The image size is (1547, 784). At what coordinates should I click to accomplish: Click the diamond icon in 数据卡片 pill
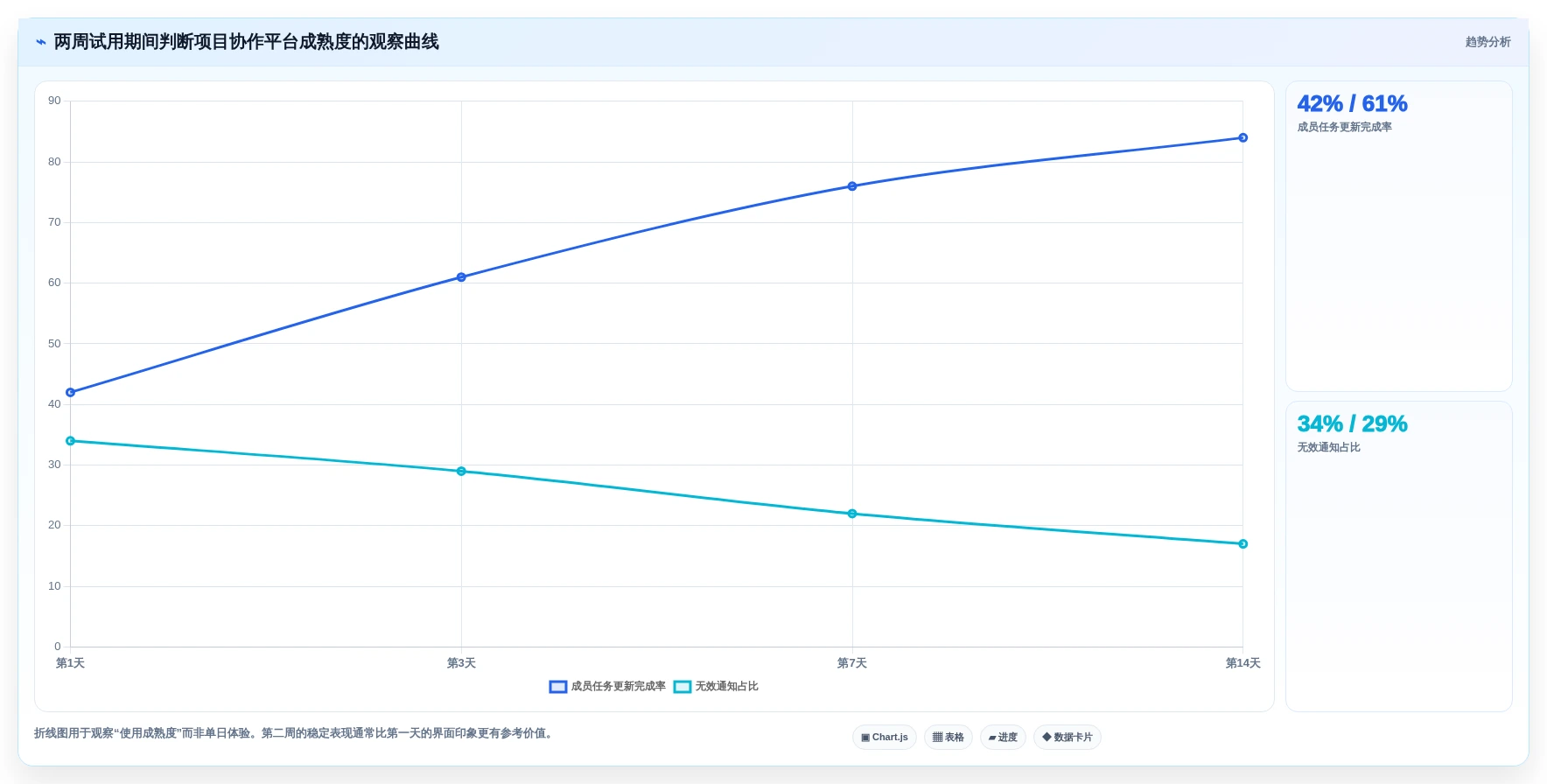pos(1046,738)
